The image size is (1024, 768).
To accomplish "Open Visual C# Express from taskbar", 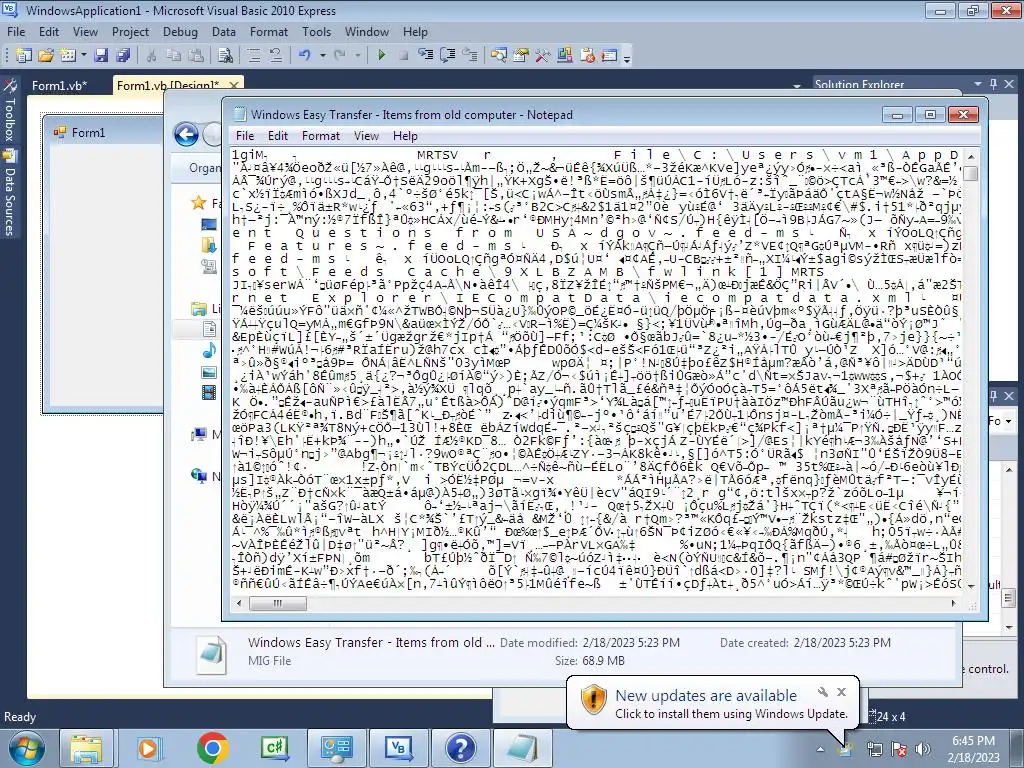I will (x=274, y=748).
